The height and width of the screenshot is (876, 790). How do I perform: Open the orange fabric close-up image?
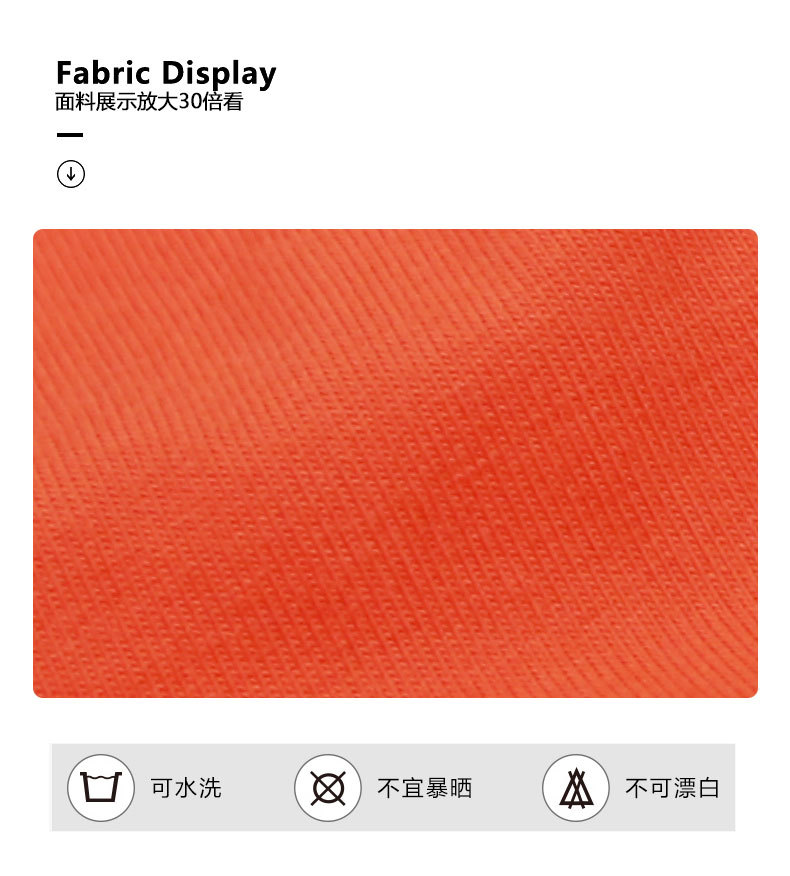[396, 463]
